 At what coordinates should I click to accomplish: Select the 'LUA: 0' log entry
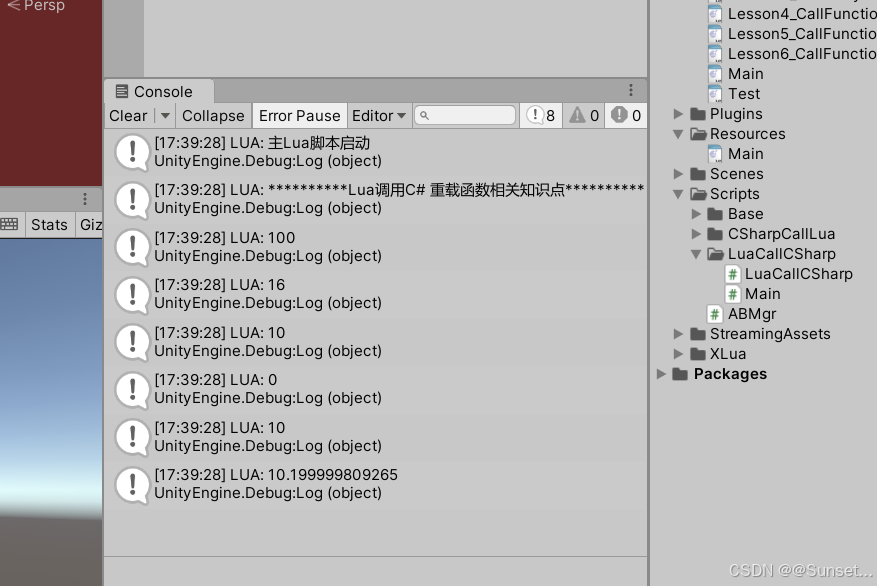[x=375, y=389]
